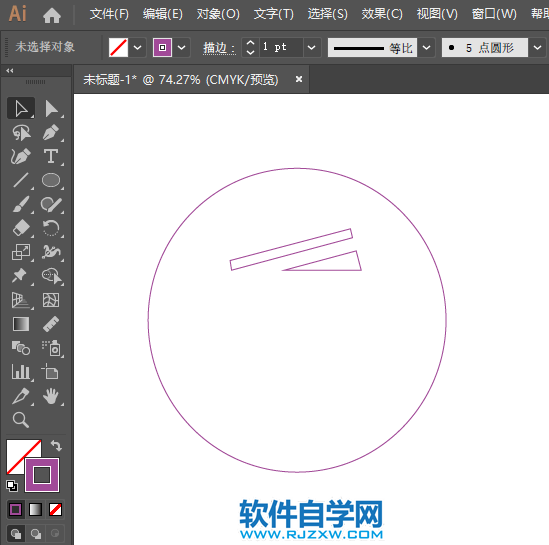This screenshot has height=545, width=549.
Task: Select the Rotate tool
Action: point(51,228)
